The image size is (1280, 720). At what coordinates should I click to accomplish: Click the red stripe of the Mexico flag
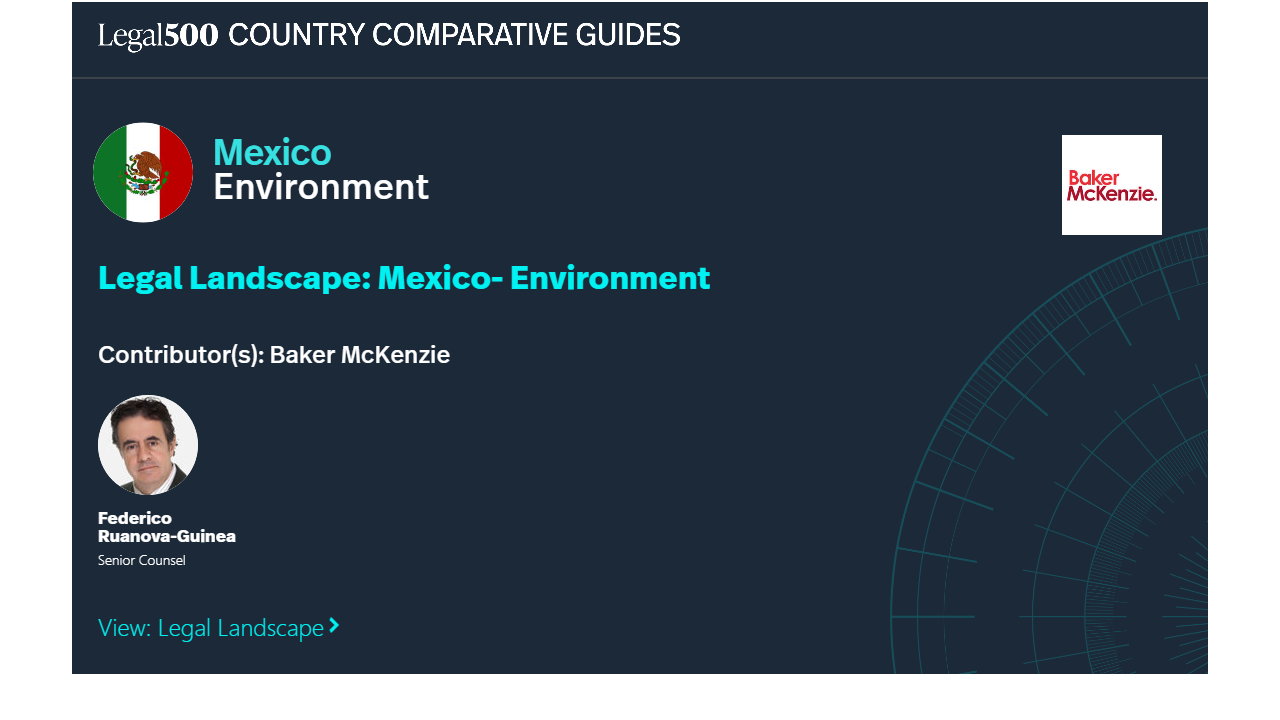pos(177,172)
